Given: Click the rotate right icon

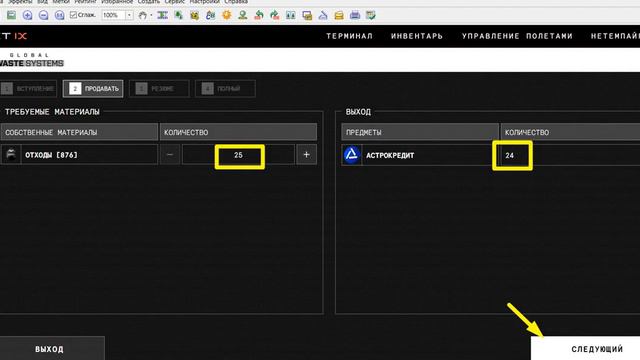Looking at the screenshot, I should [275, 16].
